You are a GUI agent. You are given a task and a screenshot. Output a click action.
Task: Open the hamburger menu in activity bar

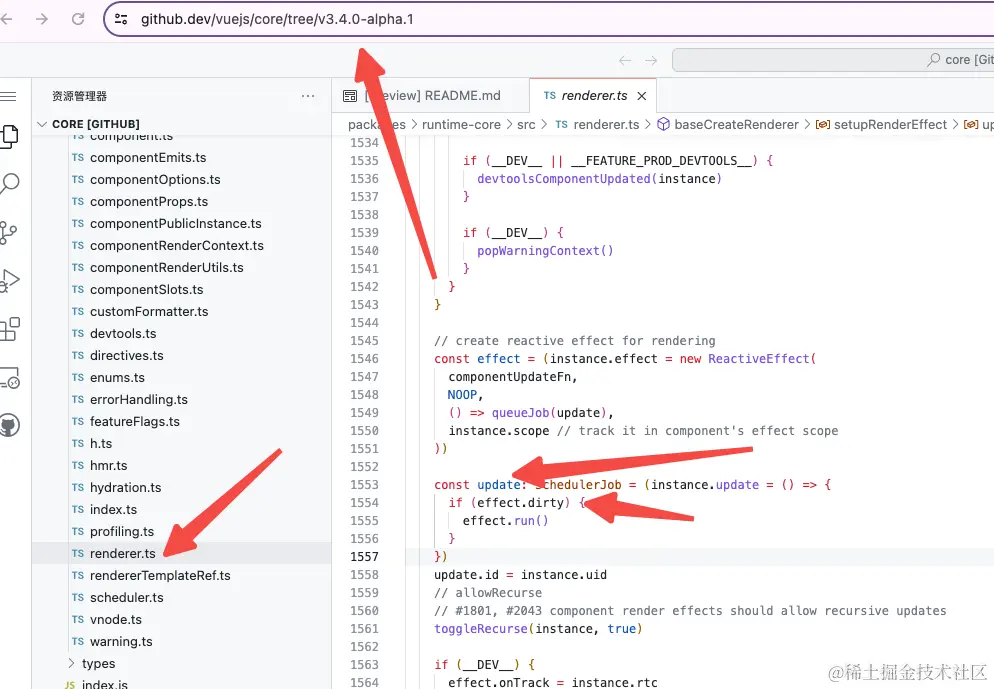point(8,96)
